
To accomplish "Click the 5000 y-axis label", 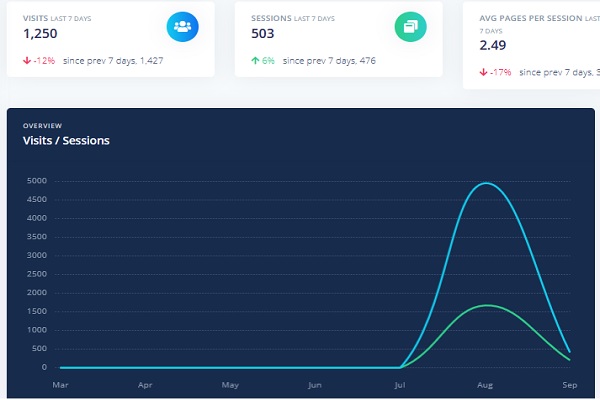I will [x=37, y=181].
